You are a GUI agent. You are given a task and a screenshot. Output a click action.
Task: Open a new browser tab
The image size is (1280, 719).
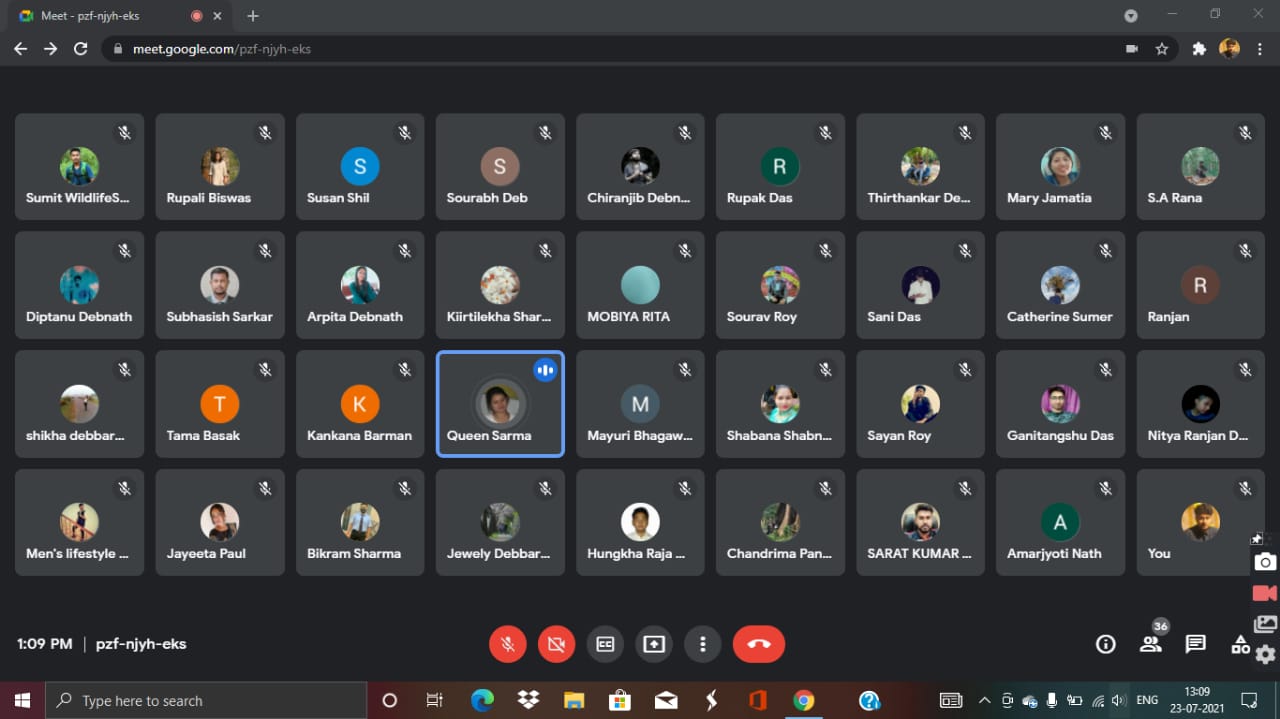[253, 16]
